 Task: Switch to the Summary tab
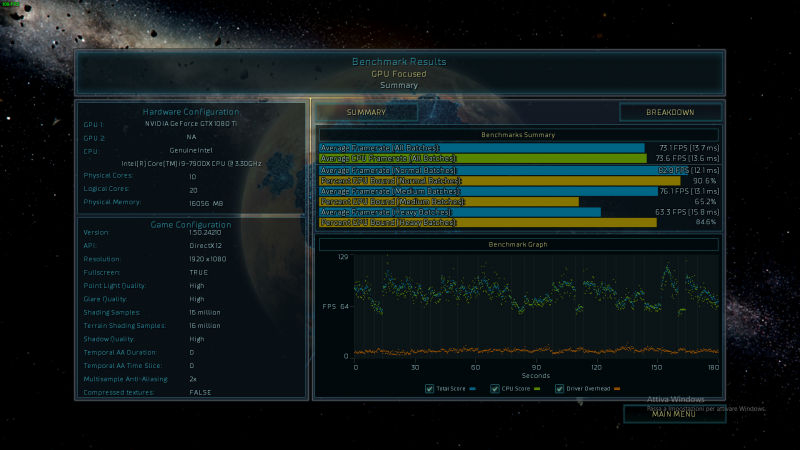tap(366, 112)
